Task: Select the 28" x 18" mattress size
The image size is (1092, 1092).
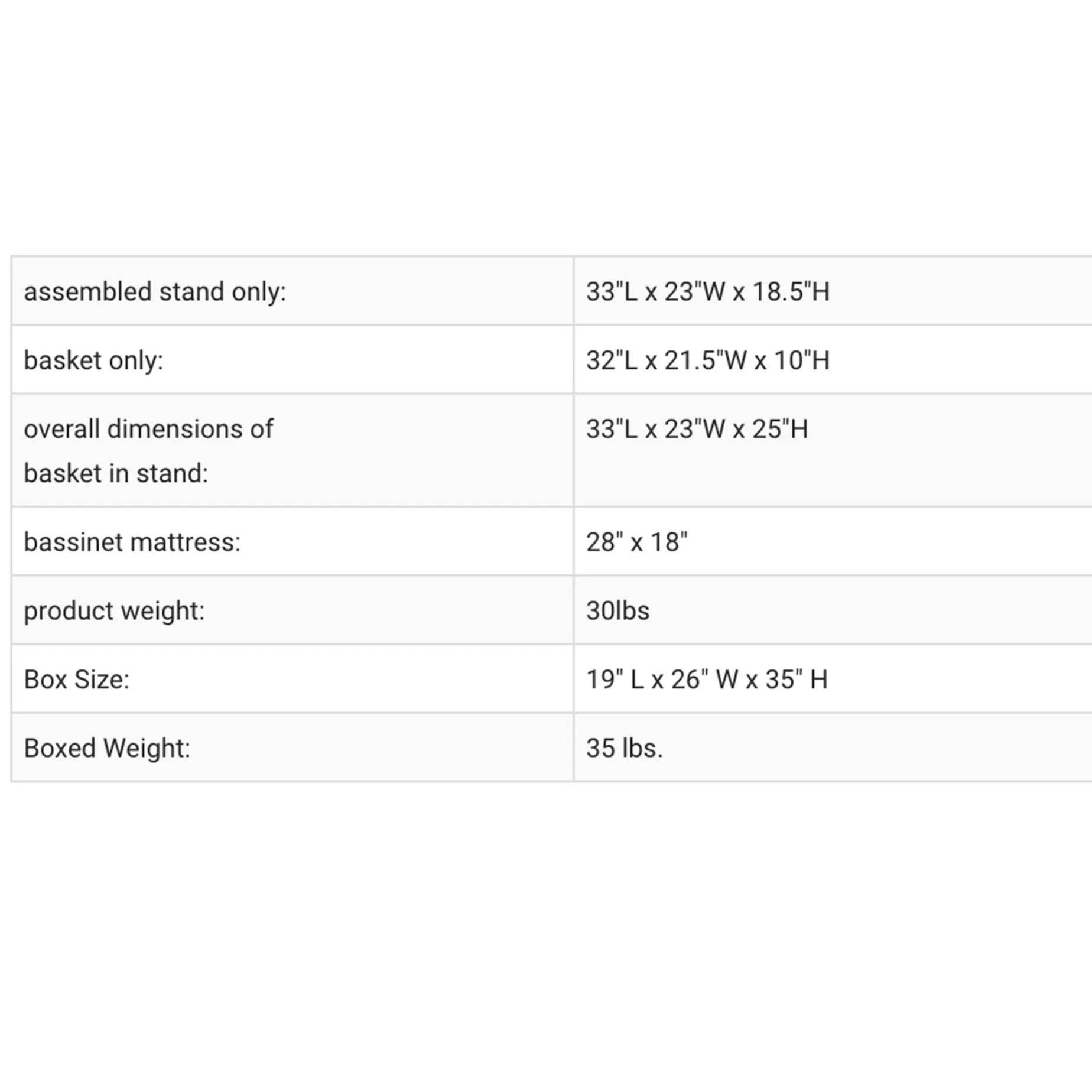Action: pos(636,542)
